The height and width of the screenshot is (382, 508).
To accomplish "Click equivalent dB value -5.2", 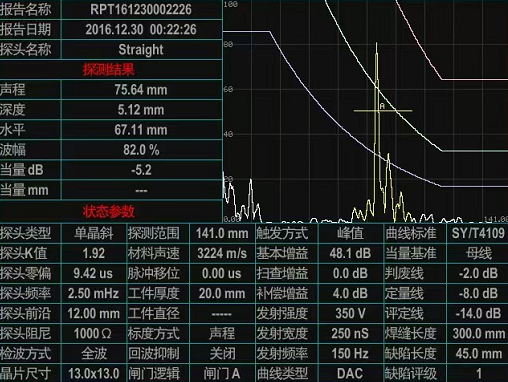I will coord(141,170).
